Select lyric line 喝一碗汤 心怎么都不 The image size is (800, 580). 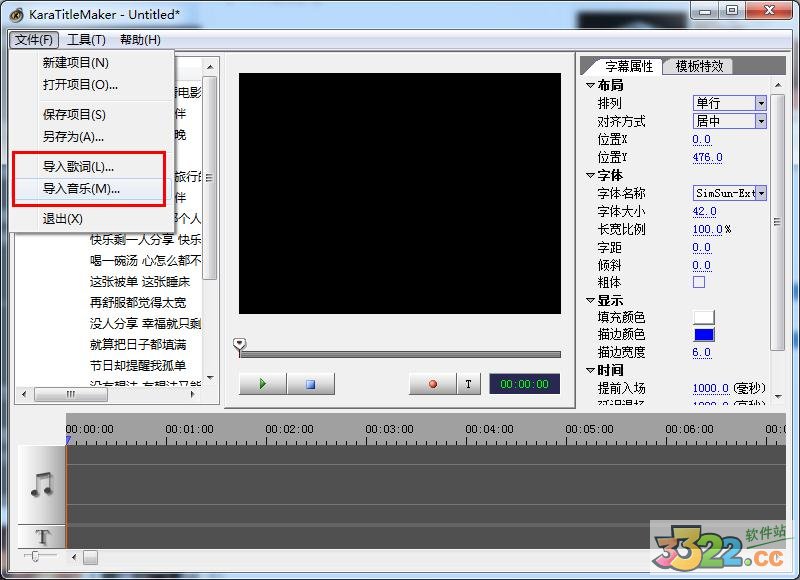pos(145,261)
